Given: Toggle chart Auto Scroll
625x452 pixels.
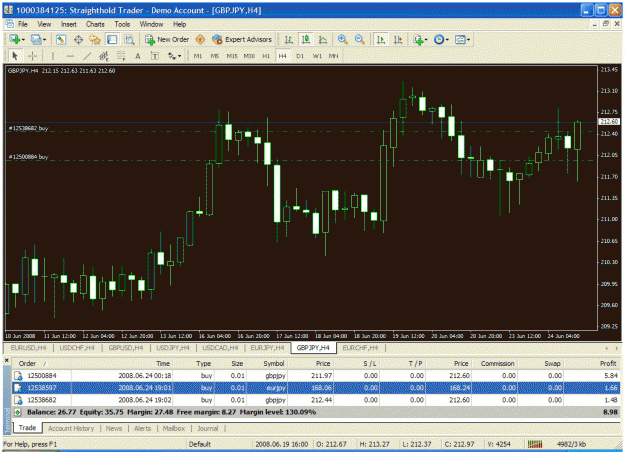Looking at the screenshot, I should pos(381,39).
